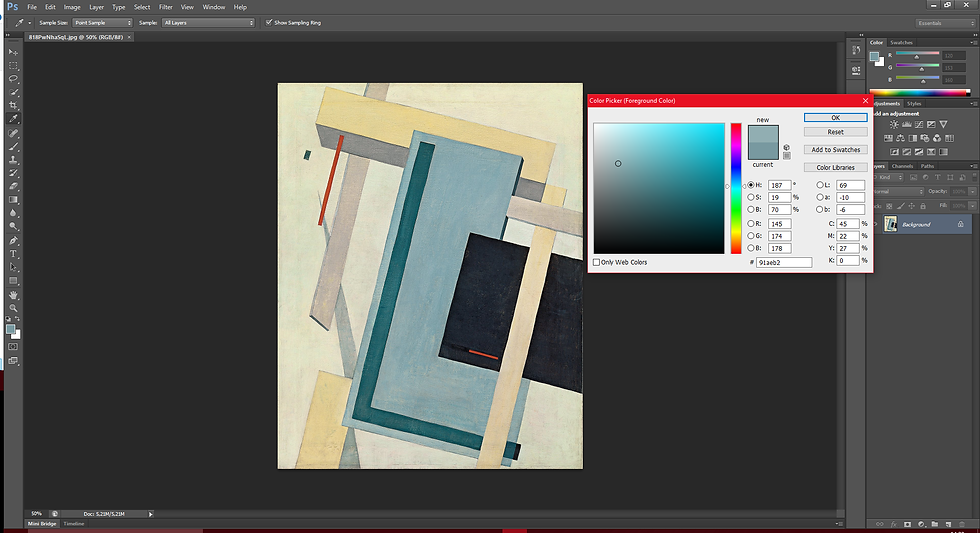Click the foreground color swatch in toolbox

click(11, 329)
